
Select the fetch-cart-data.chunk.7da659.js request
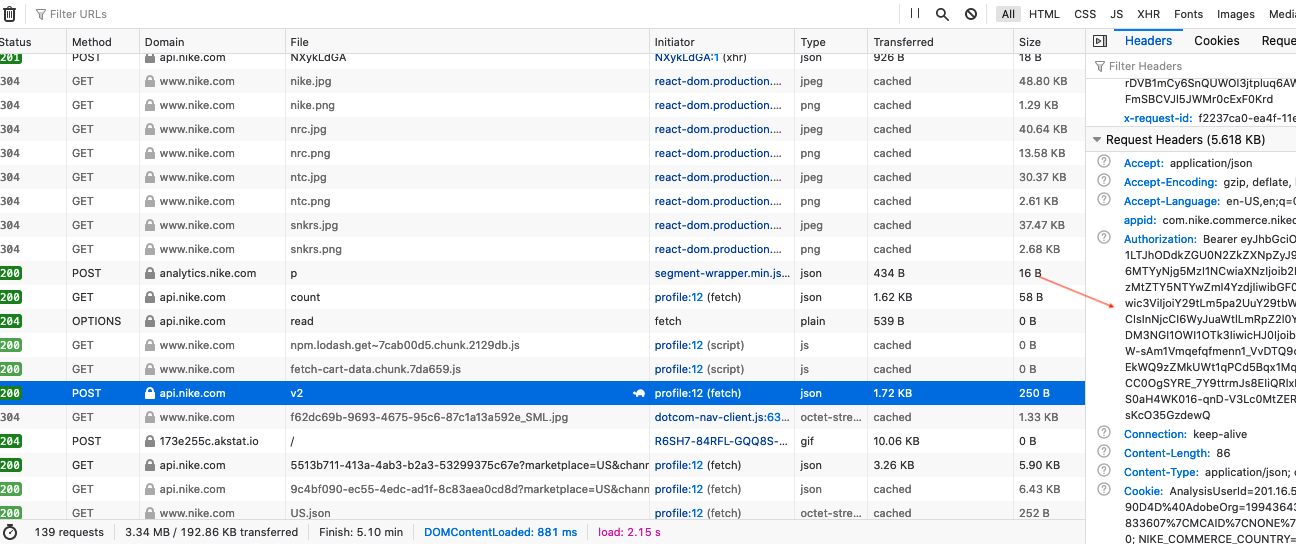[542, 369]
